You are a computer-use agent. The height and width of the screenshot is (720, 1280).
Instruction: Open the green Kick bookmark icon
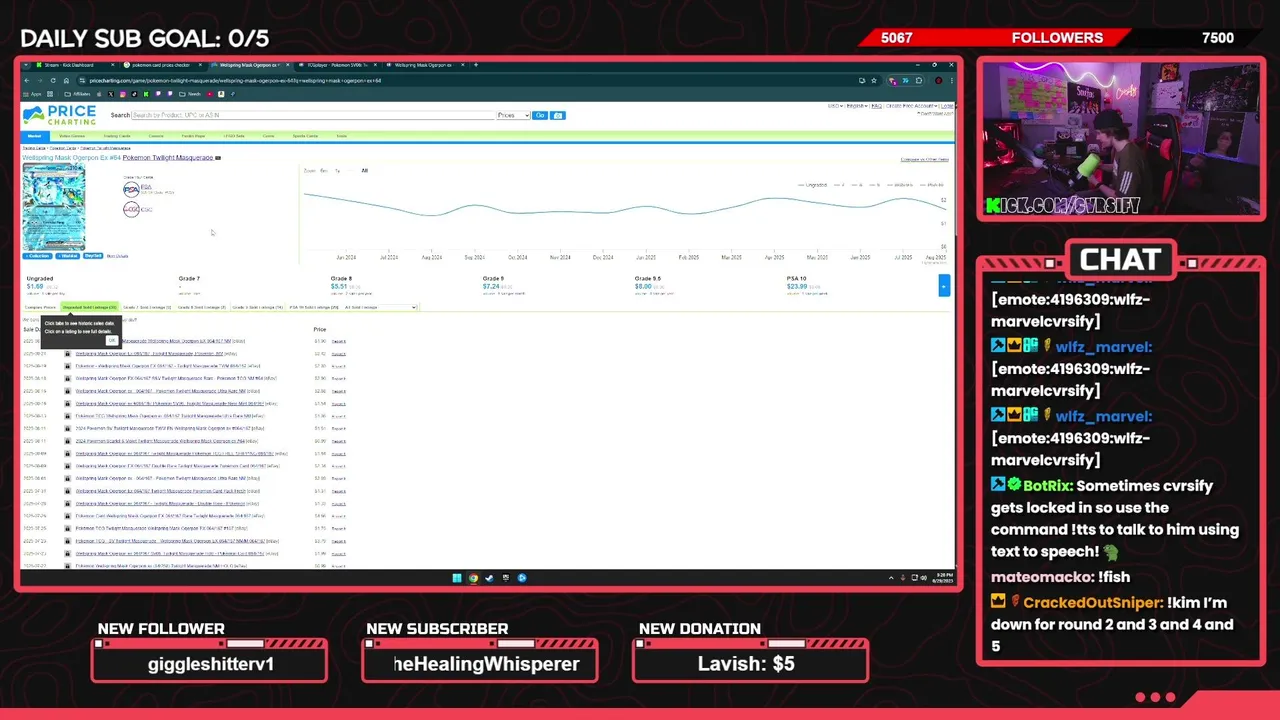click(146, 94)
